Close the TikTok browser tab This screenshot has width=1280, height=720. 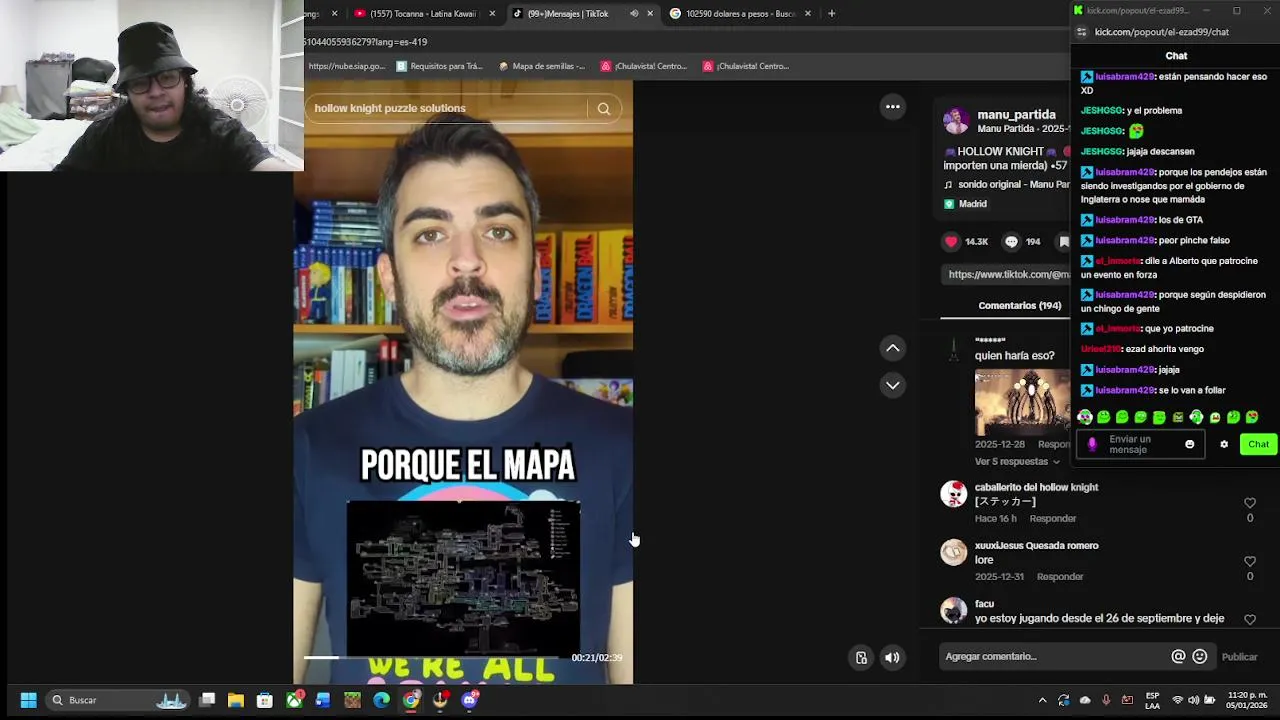650,14
